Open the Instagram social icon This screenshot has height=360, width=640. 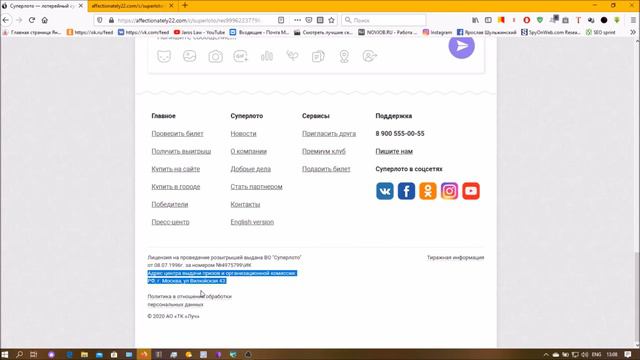click(x=449, y=191)
